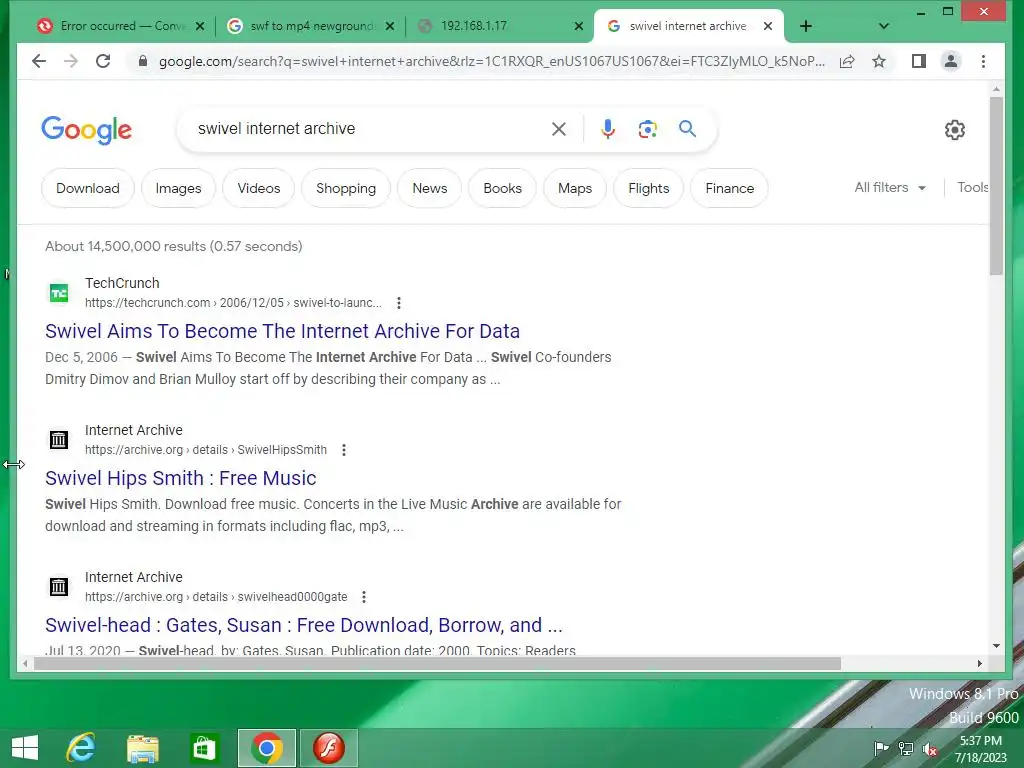Filter results by Images
Viewport: 1024px width, 768px height.
pyautogui.click(x=178, y=188)
